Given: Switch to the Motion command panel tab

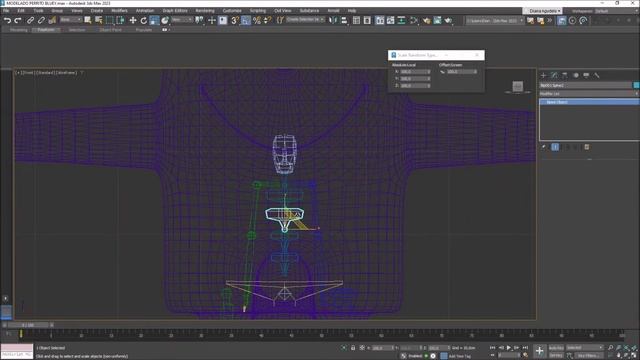Looking at the screenshot, I should (576, 75).
